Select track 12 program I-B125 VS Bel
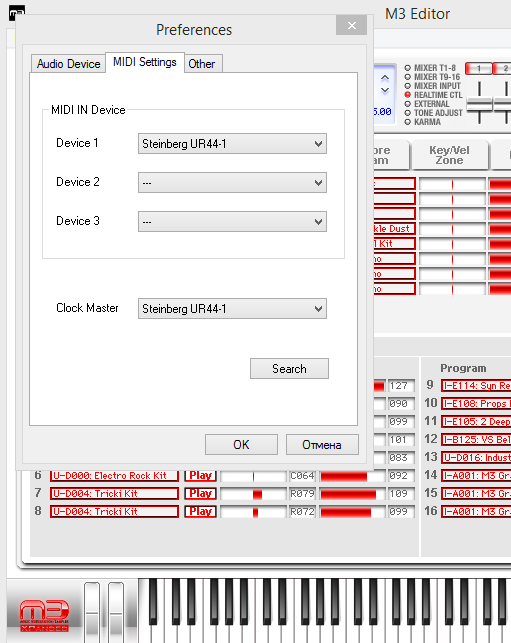The height and width of the screenshot is (643, 511). click(x=476, y=440)
